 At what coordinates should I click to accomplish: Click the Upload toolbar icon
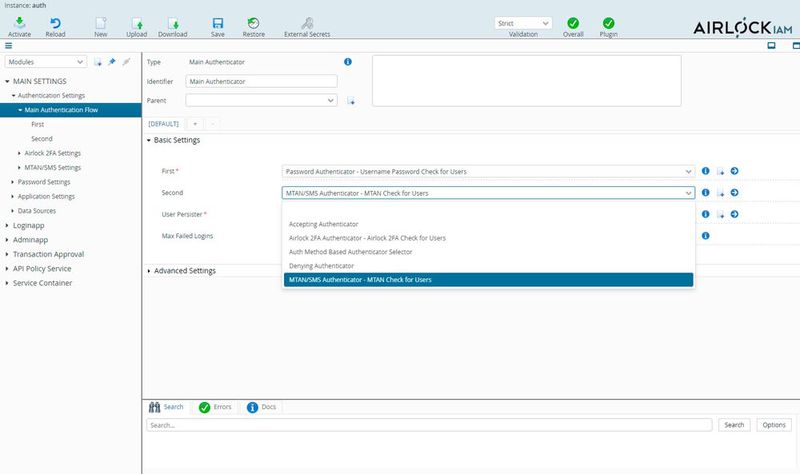click(137, 23)
